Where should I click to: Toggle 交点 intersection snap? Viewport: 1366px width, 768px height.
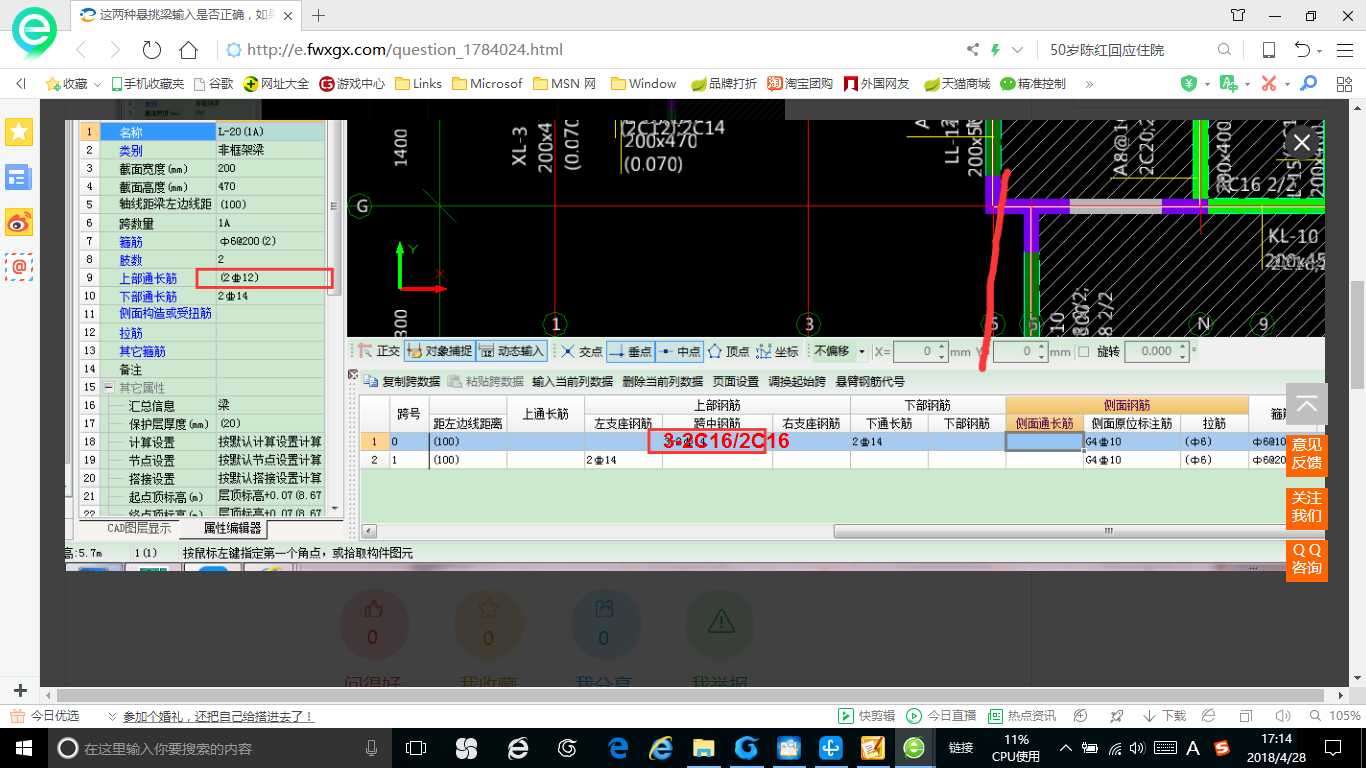pos(581,351)
